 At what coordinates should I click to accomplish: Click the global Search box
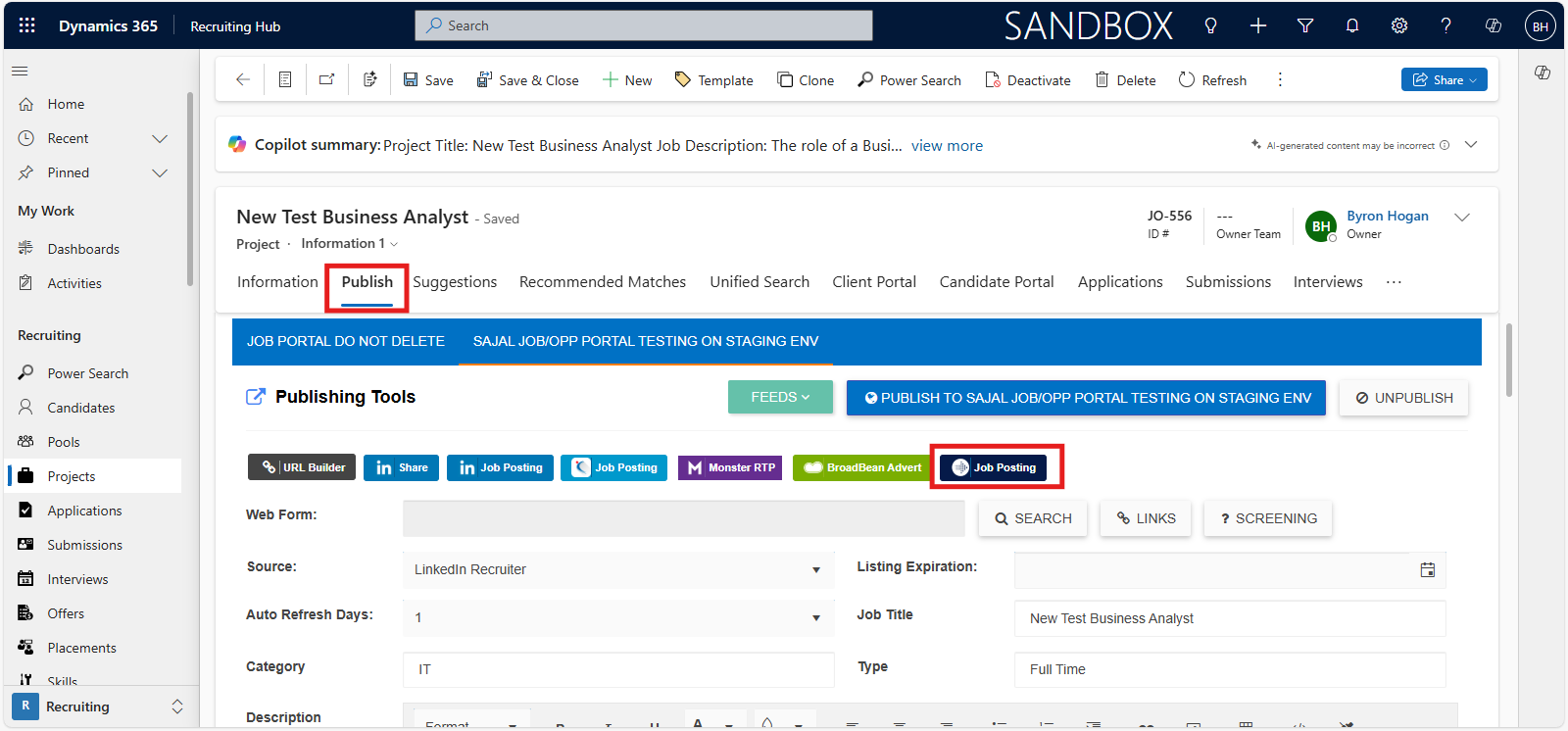[x=644, y=25]
